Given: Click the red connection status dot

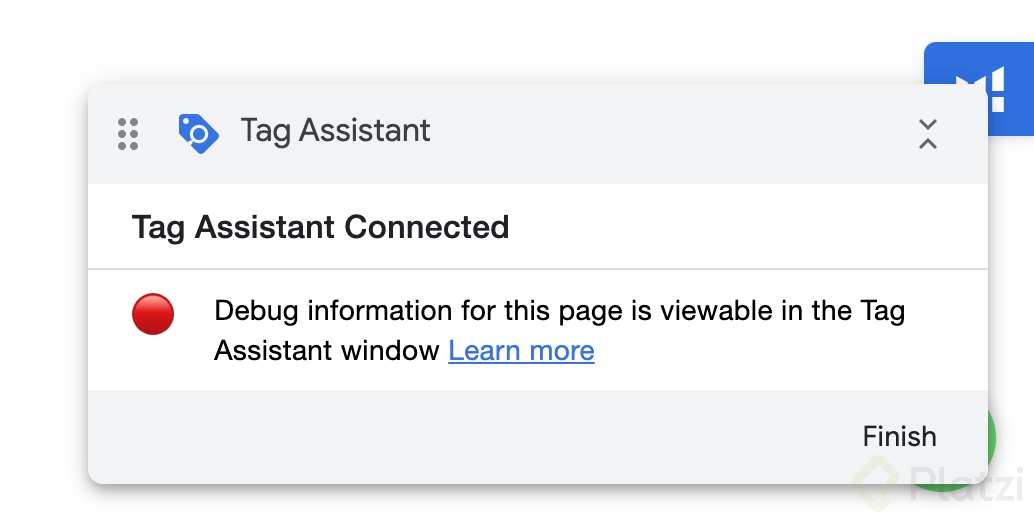Looking at the screenshot, I should (153, 314).
